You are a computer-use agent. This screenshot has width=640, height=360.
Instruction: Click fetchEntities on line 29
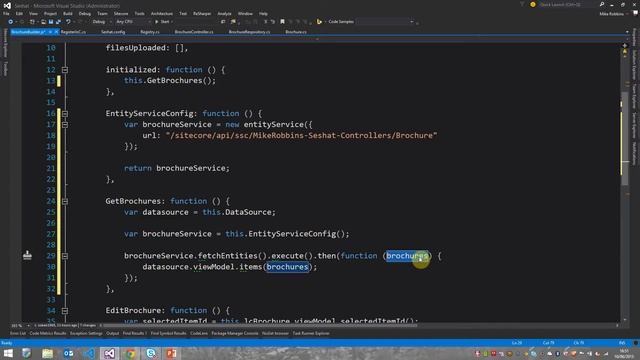pyautogui.click(x=227, y=256)
